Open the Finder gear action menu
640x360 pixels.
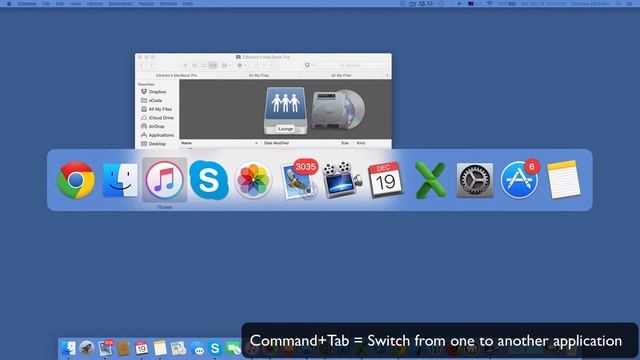(241, 65)
